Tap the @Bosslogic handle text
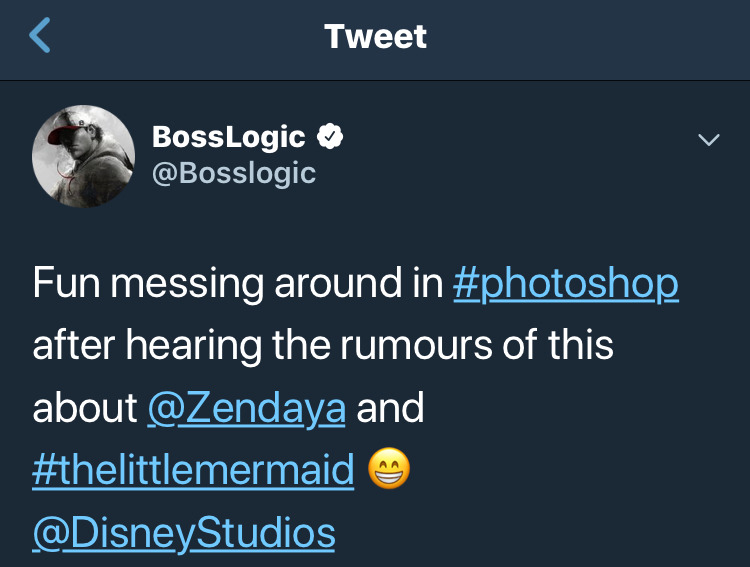 [233, 173]
